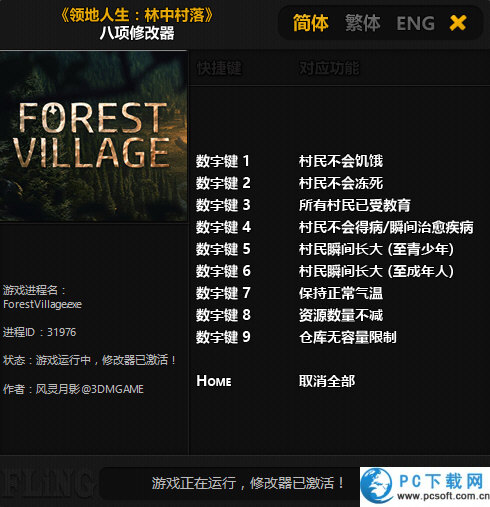Switch language to 简体

pos(311,23)
